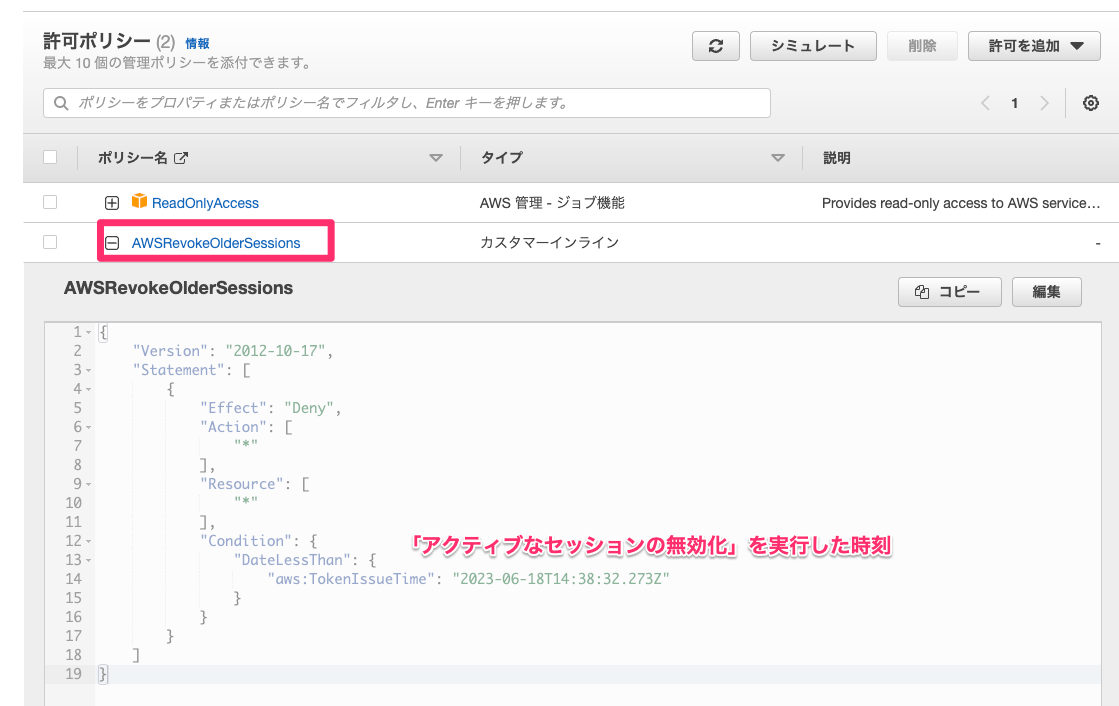
Task: Check the ReadOnlyAccess row checkbox
Action: point(51,202)
